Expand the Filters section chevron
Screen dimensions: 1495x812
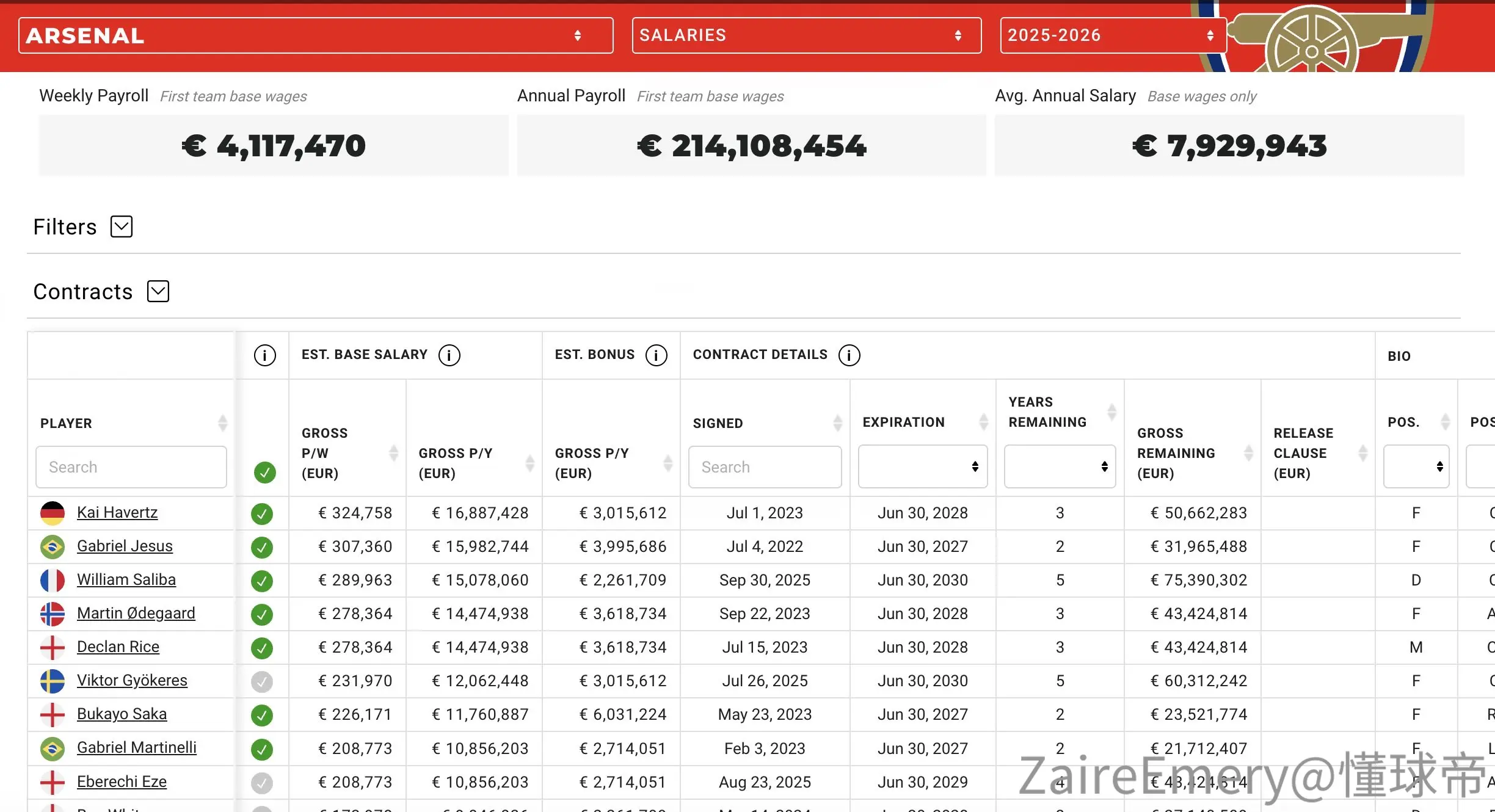point(122,227)
